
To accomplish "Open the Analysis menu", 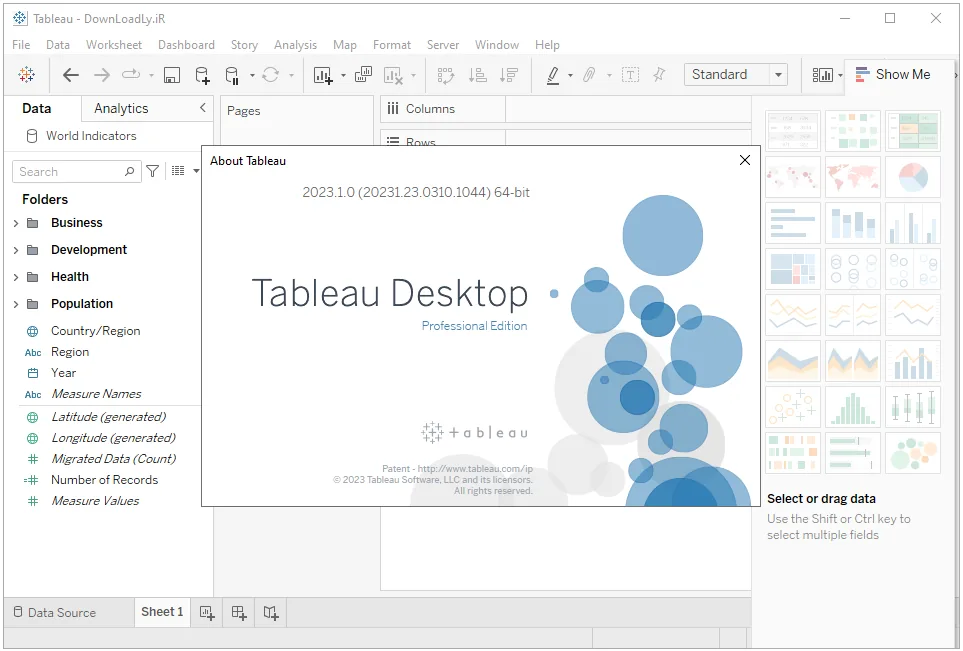I will point(295,45).
